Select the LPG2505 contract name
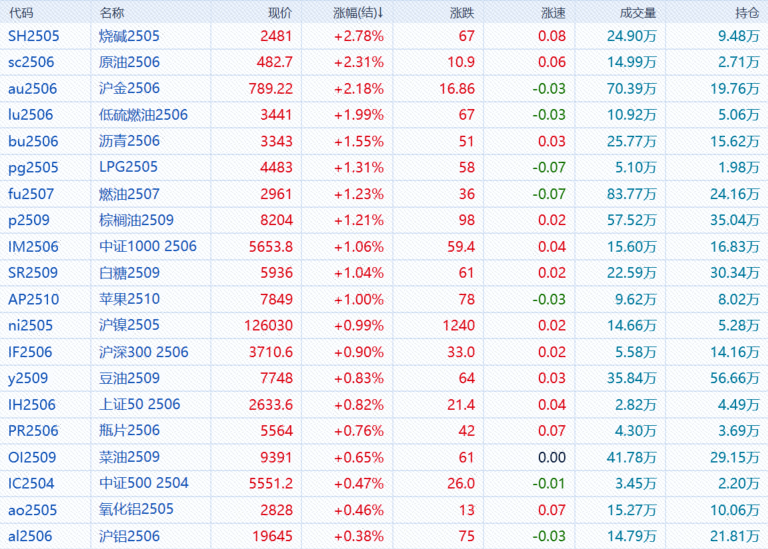Viewport: 768px width, 549px height. pos(128,167)
